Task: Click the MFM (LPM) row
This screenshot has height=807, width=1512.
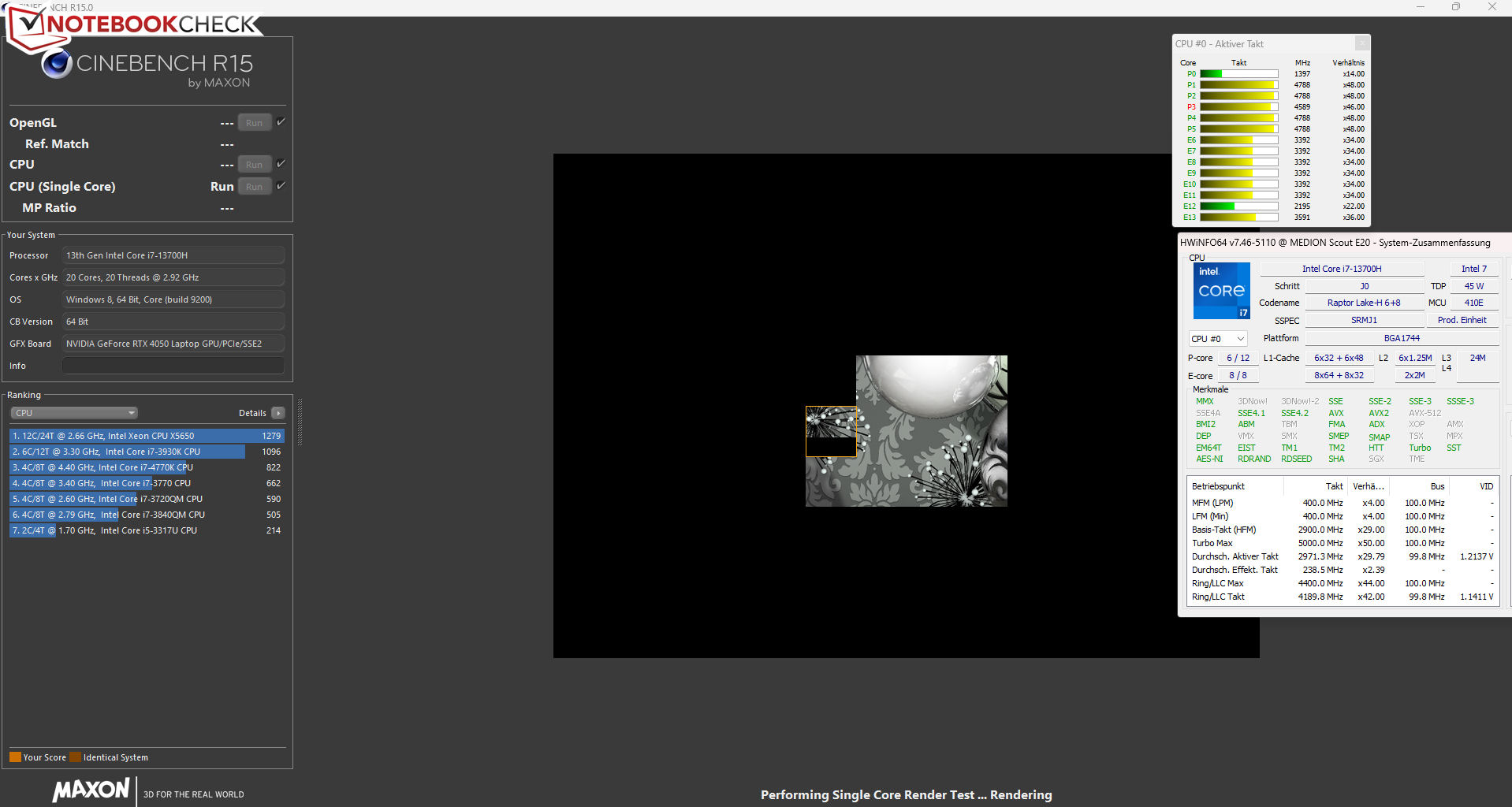Action: (x=1343, y=503)
